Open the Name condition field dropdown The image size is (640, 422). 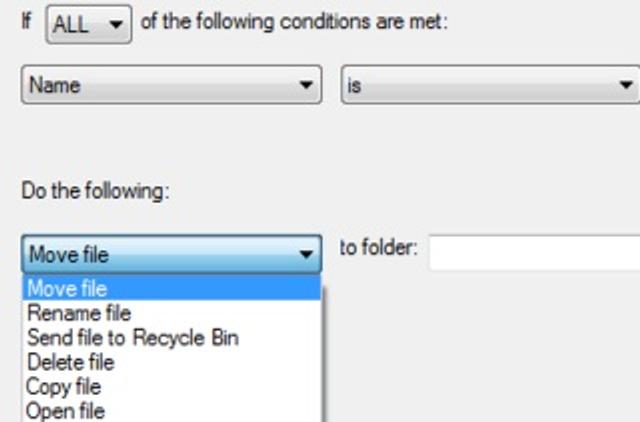(x=170, y=86)
